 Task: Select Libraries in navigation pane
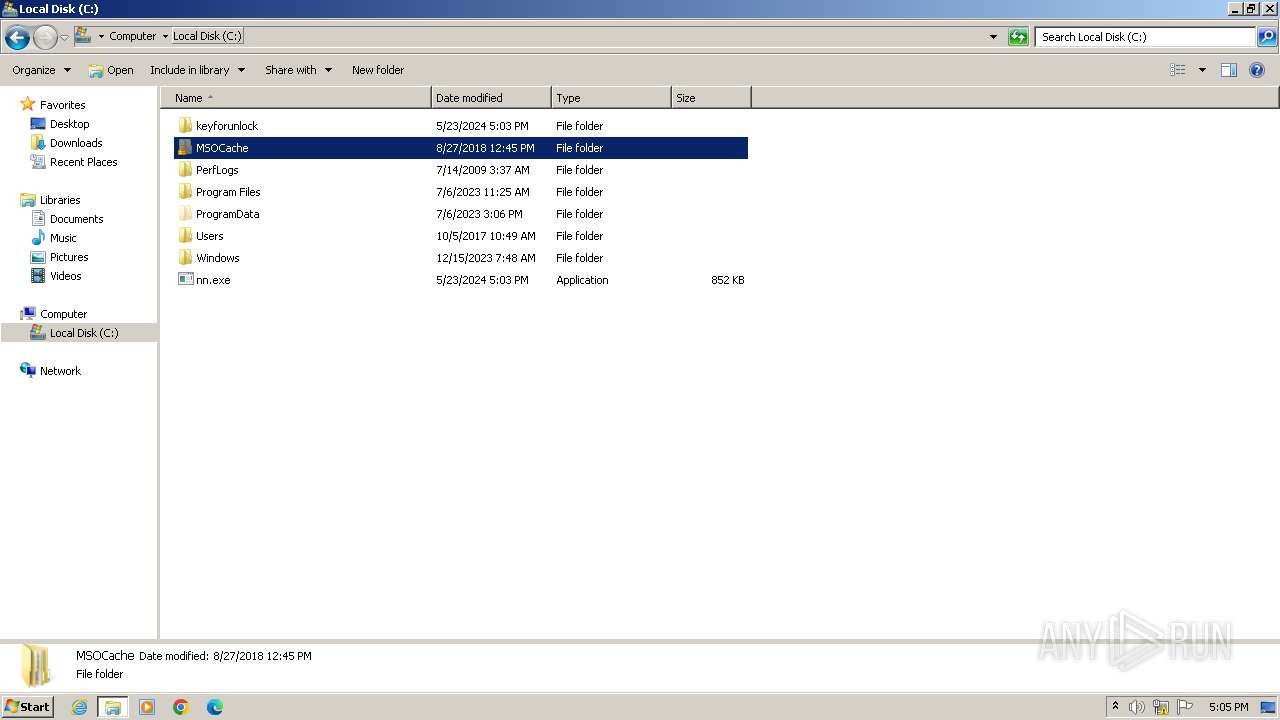(x=60, y=200)
